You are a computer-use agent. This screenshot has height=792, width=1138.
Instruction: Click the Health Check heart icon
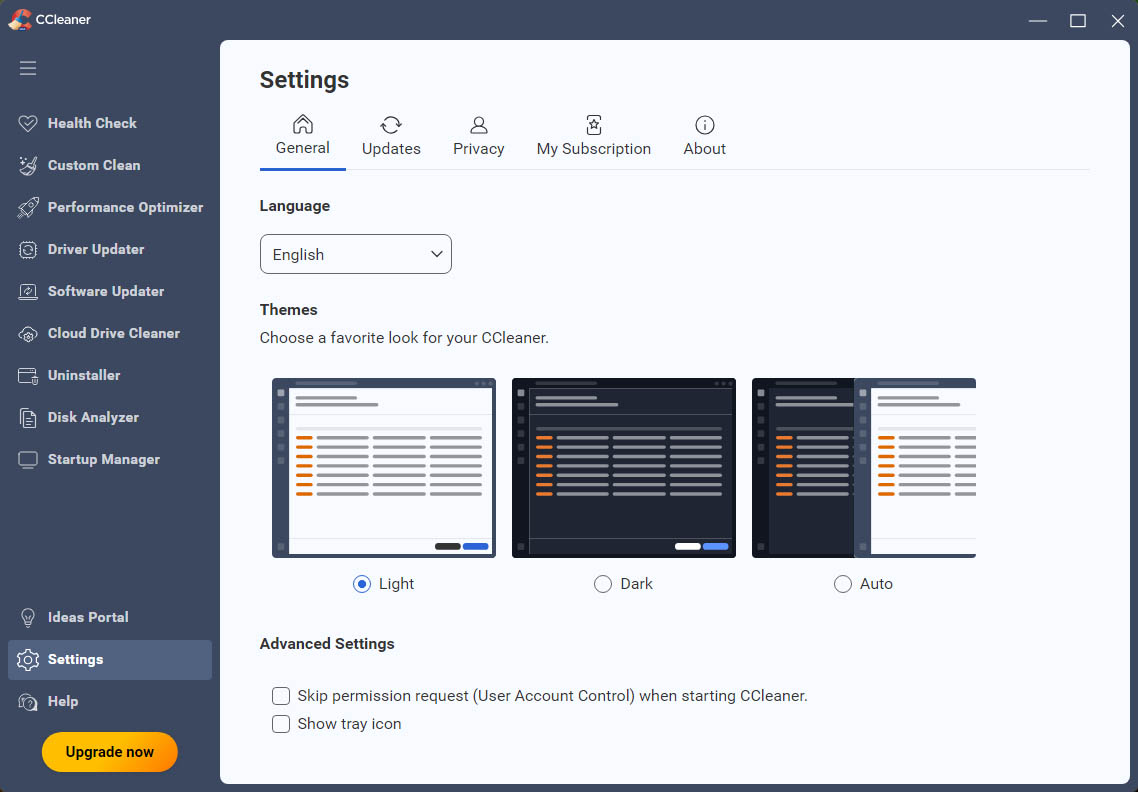28,123
